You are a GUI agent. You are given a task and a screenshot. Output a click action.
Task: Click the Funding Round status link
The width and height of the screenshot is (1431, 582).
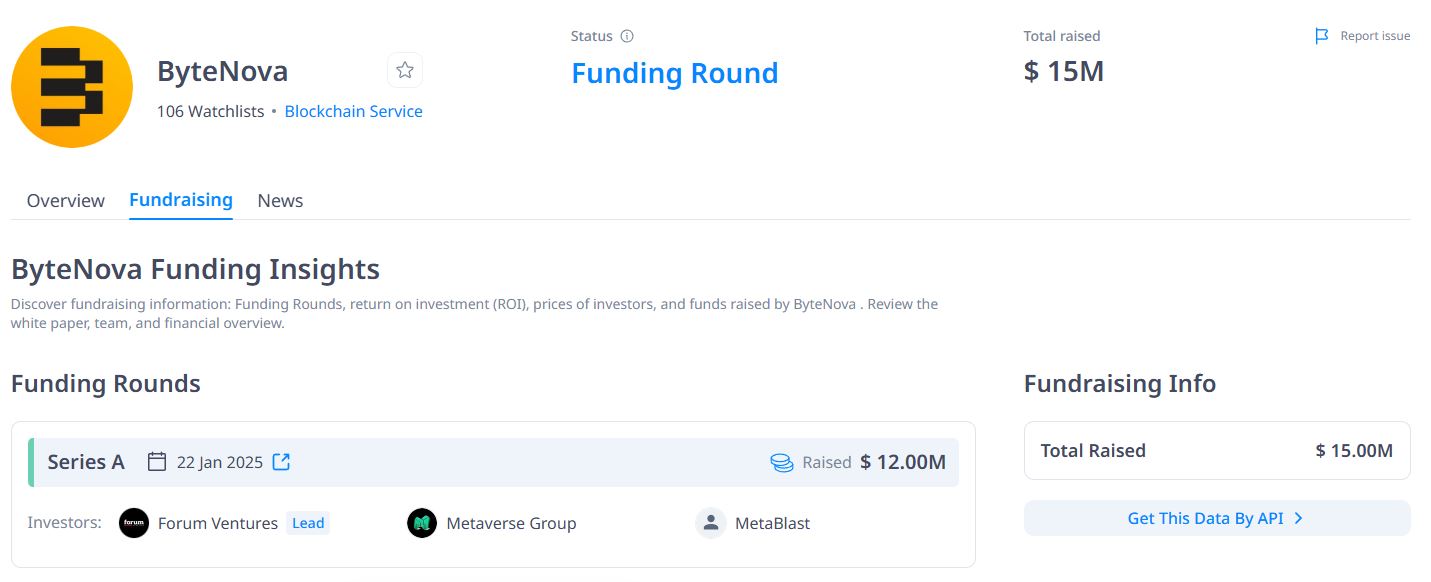click(674, 74)
